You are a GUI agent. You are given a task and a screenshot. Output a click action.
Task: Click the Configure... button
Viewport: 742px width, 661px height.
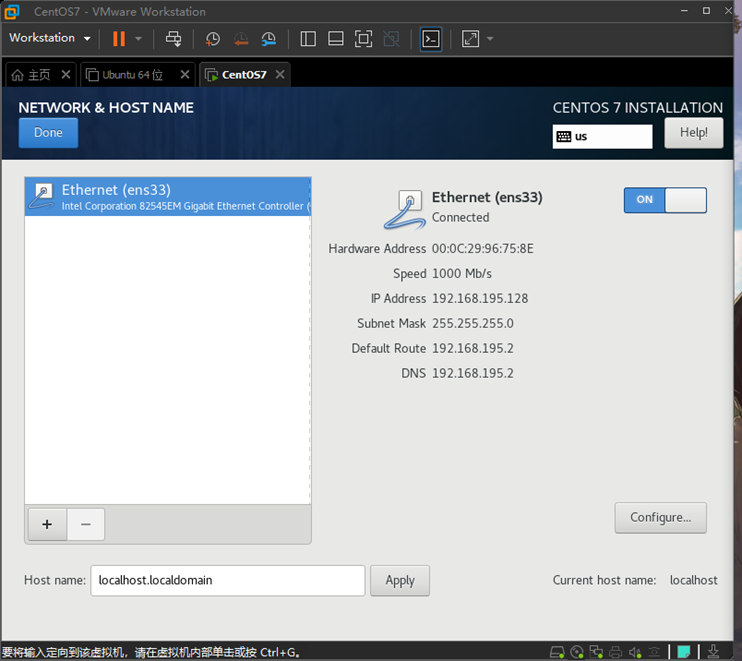661,518
